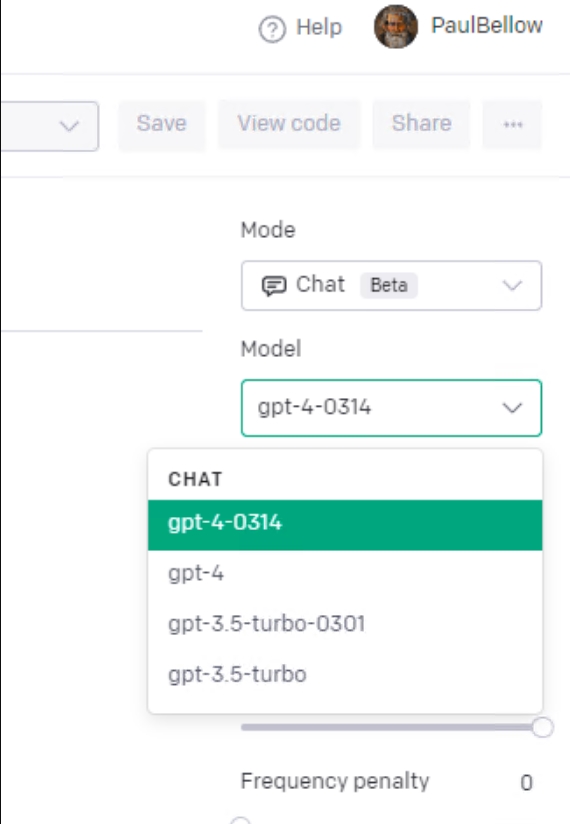Click the three-dot more options button
Viewport: 570px width, 824px height.
click(x=512, y=124)
